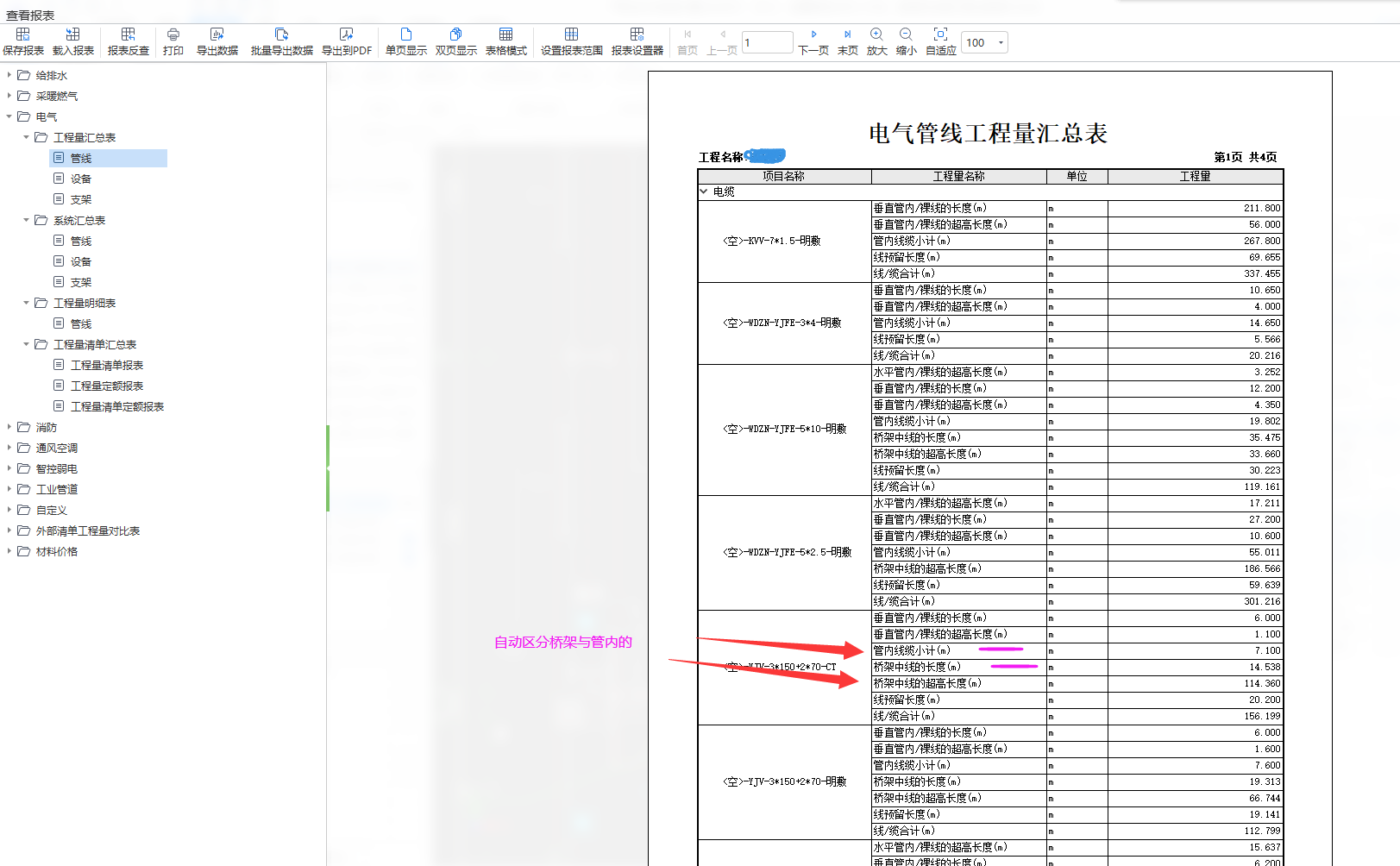Collapse the 工程量明细表 node
The image size is (1400, 866).
click(27, 303)
